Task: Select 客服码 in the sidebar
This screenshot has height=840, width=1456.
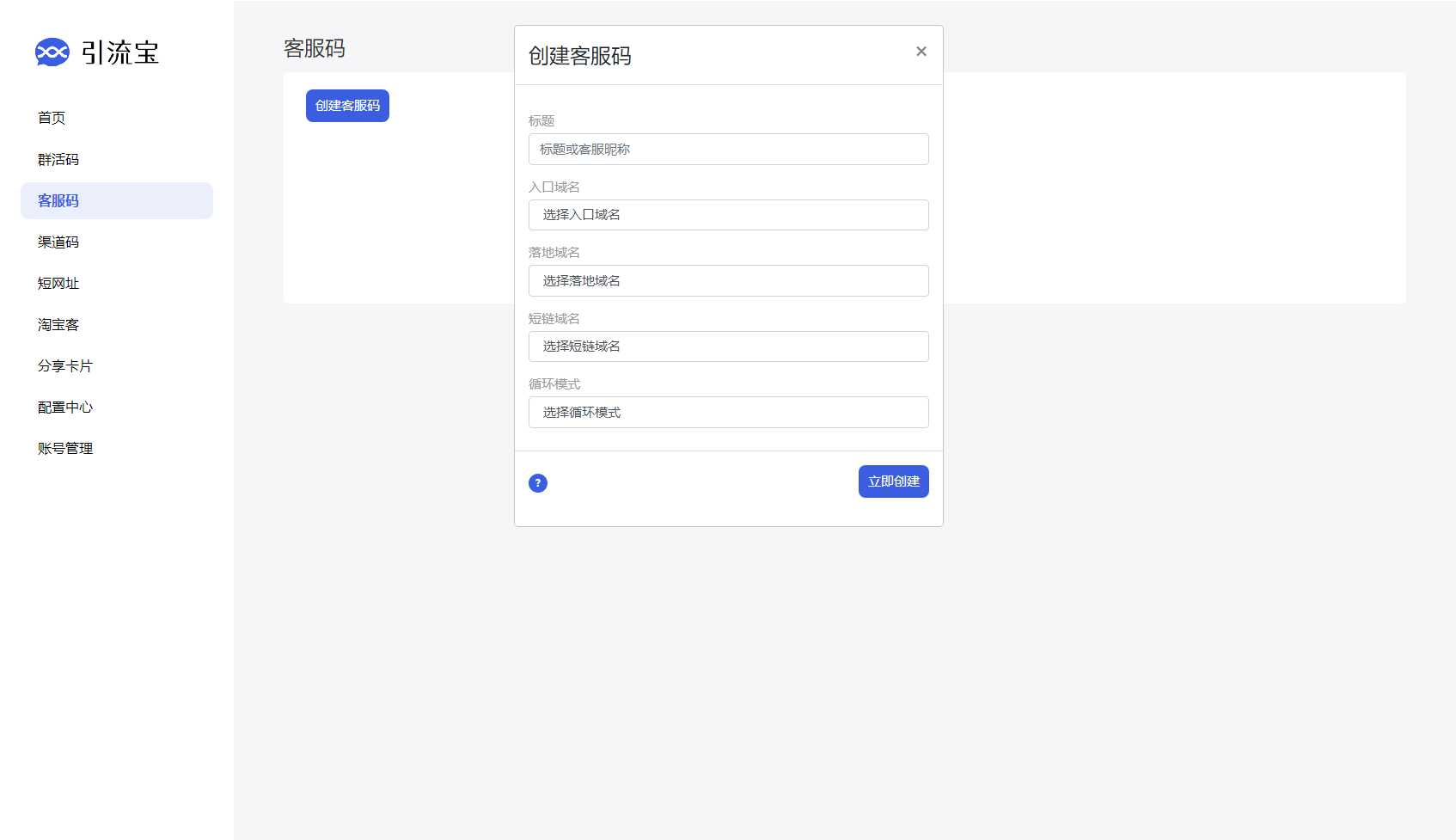Action: tap(58, 200)
